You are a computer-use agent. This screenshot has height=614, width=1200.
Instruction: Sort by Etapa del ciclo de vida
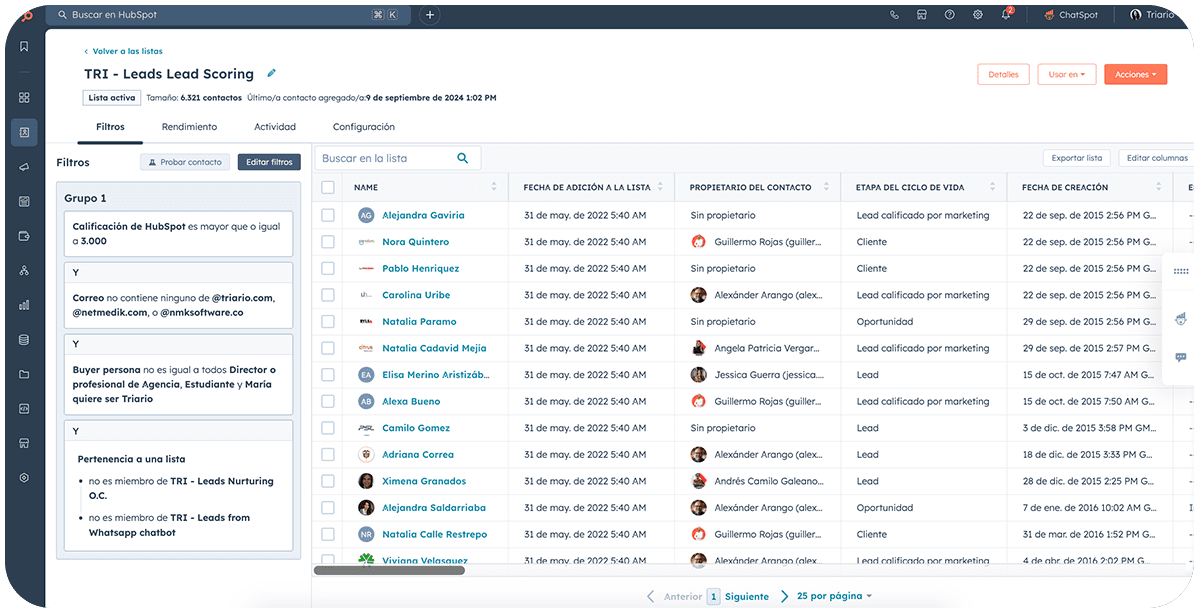pyautogui.click(x=993, y=187)
